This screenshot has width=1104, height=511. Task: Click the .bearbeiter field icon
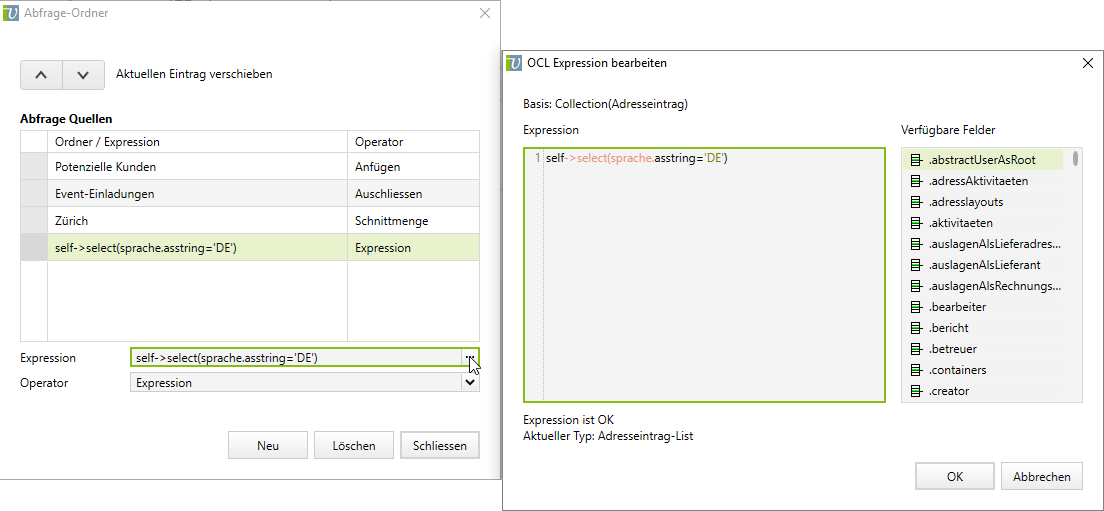click(916, 307)
